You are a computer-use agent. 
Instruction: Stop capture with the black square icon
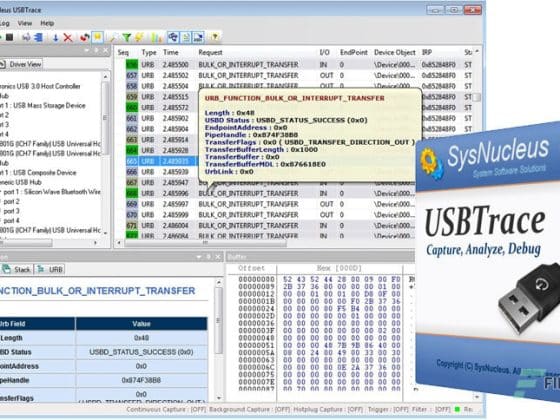[x=10, y=37]
